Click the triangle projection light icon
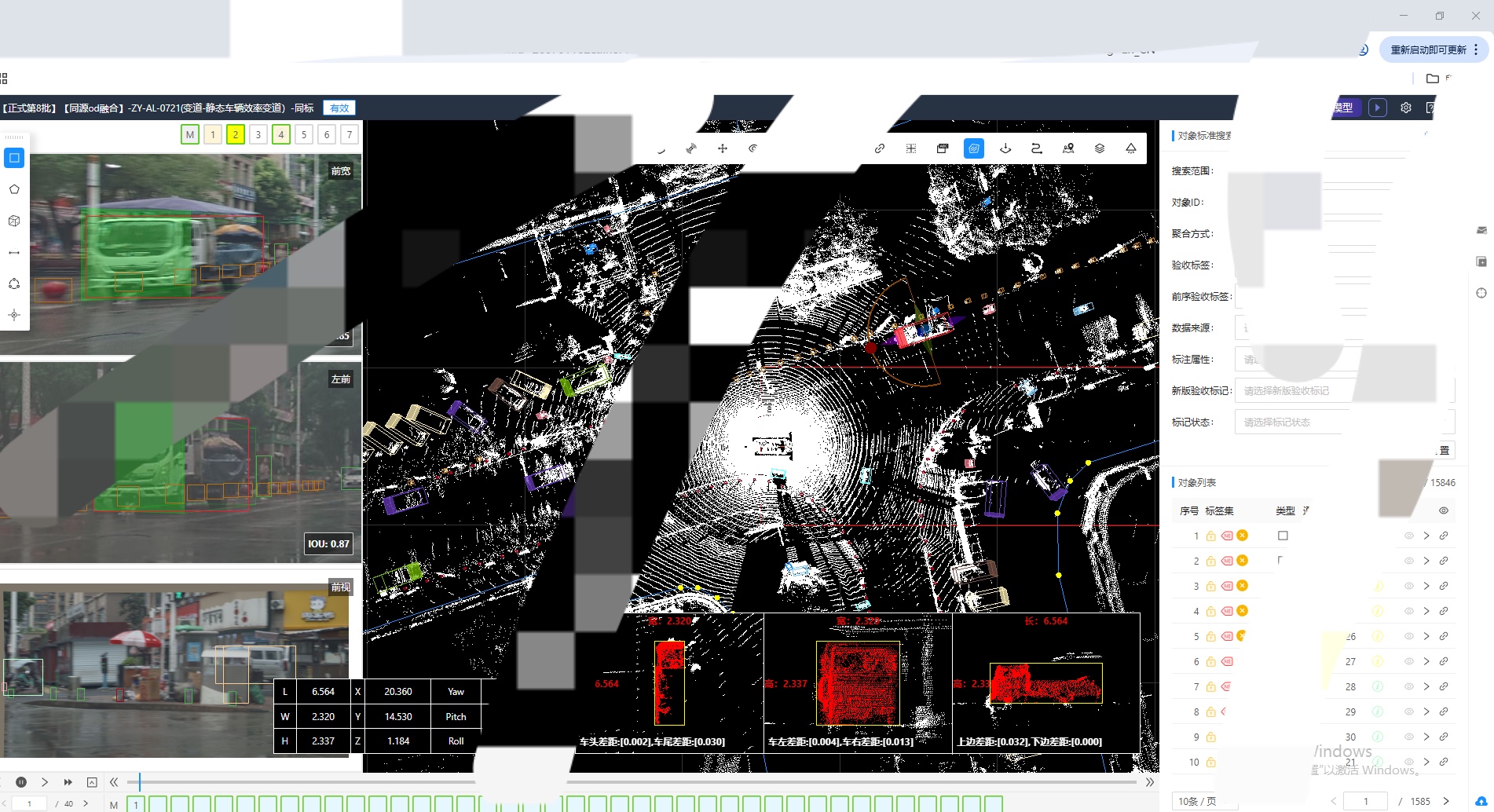Screen dimensions: 1494x812 [1131, 148]
